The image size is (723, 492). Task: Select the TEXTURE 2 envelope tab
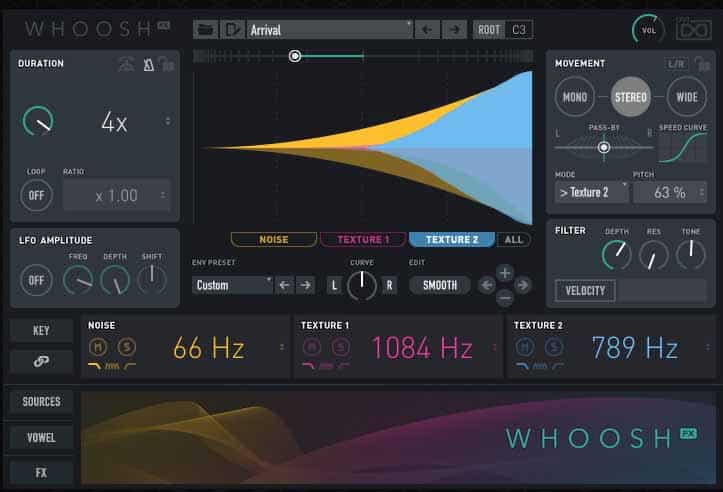coord(452,240)
